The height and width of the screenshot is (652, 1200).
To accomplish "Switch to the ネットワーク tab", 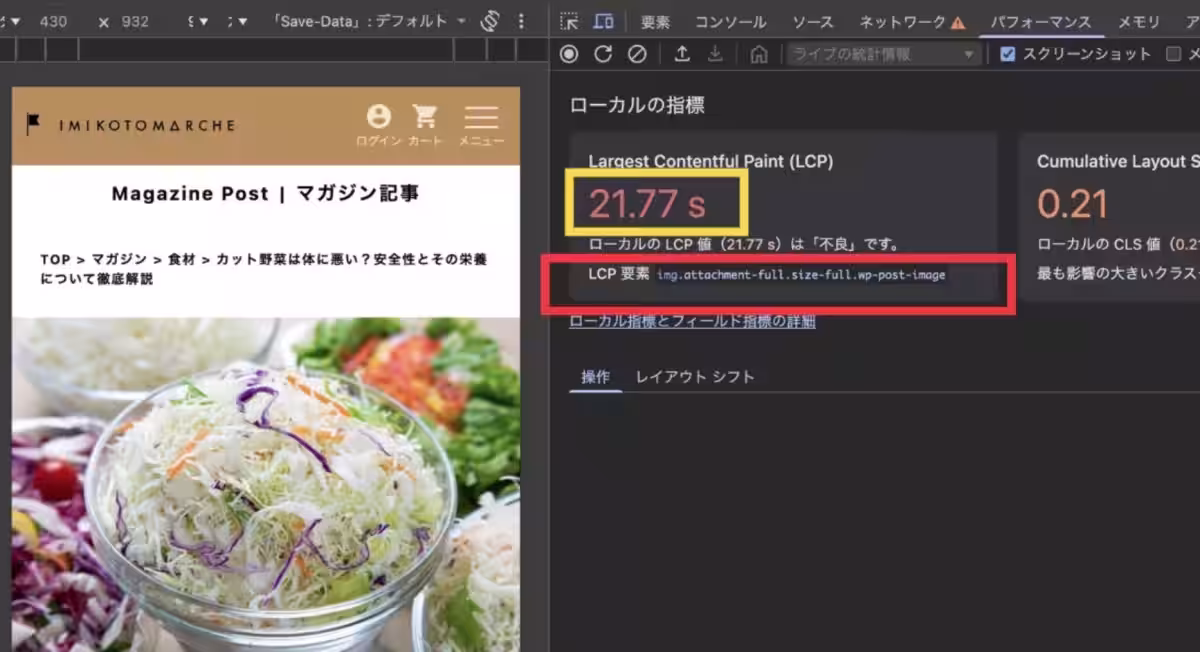I will pyautogui.click(x=912, y=21).
